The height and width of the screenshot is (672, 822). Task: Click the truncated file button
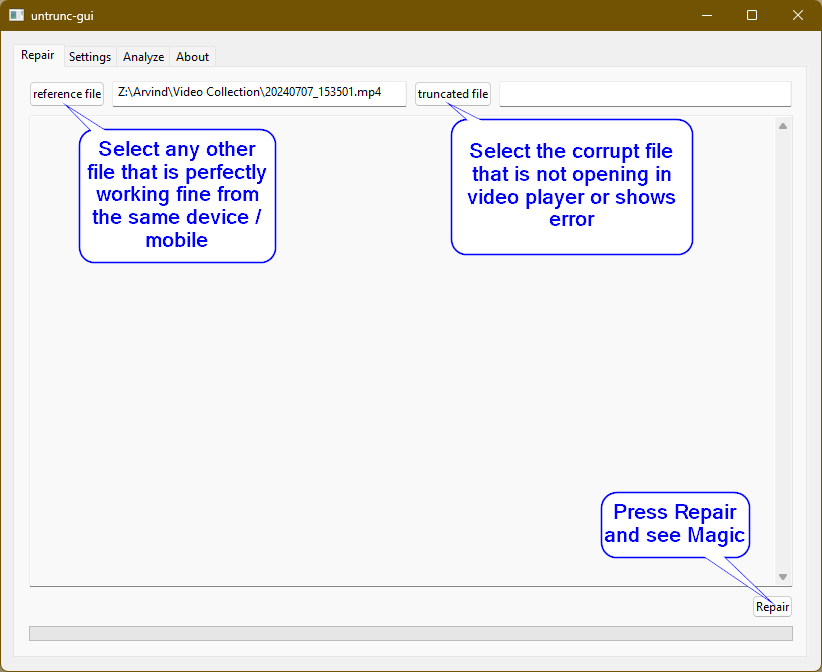[453, 94]
